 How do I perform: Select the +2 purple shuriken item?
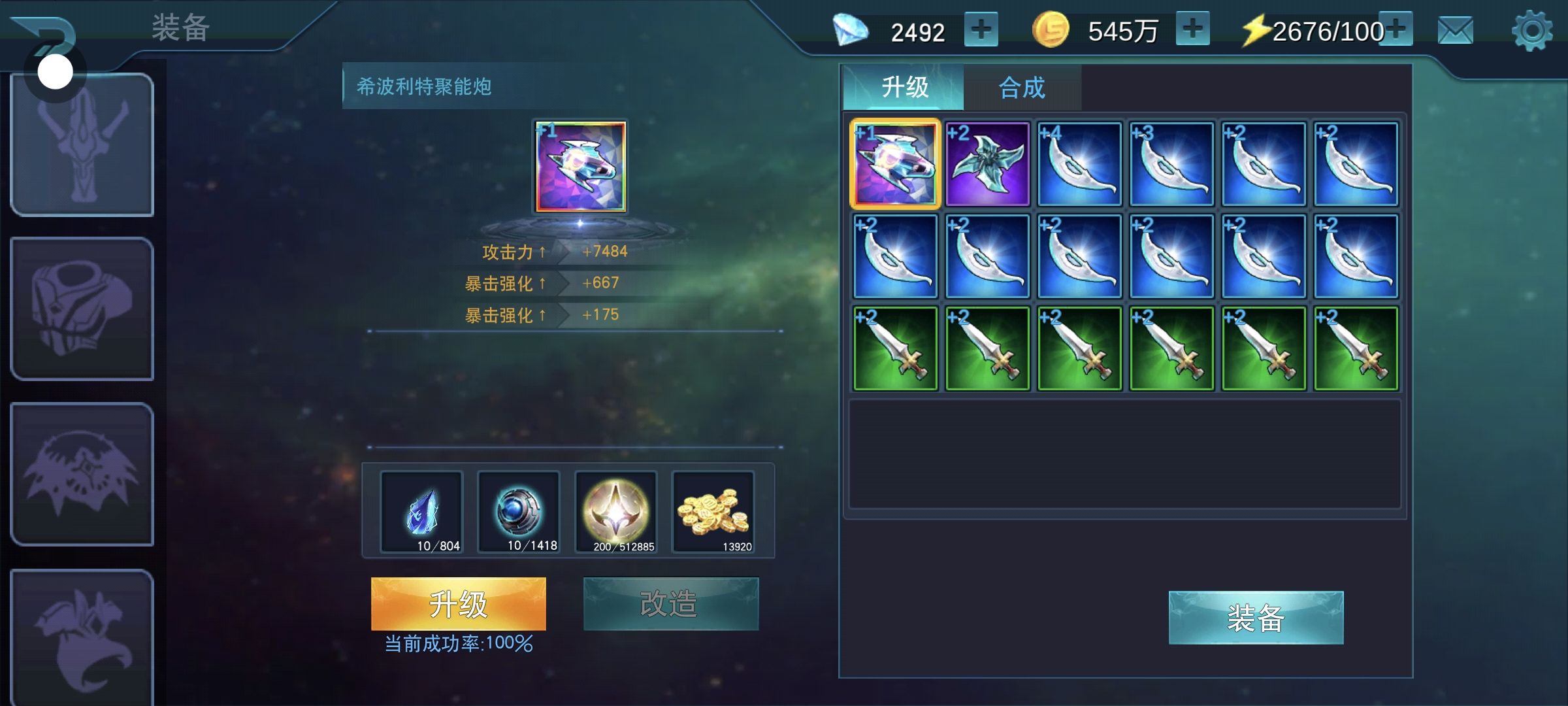[x=987, y=164]
